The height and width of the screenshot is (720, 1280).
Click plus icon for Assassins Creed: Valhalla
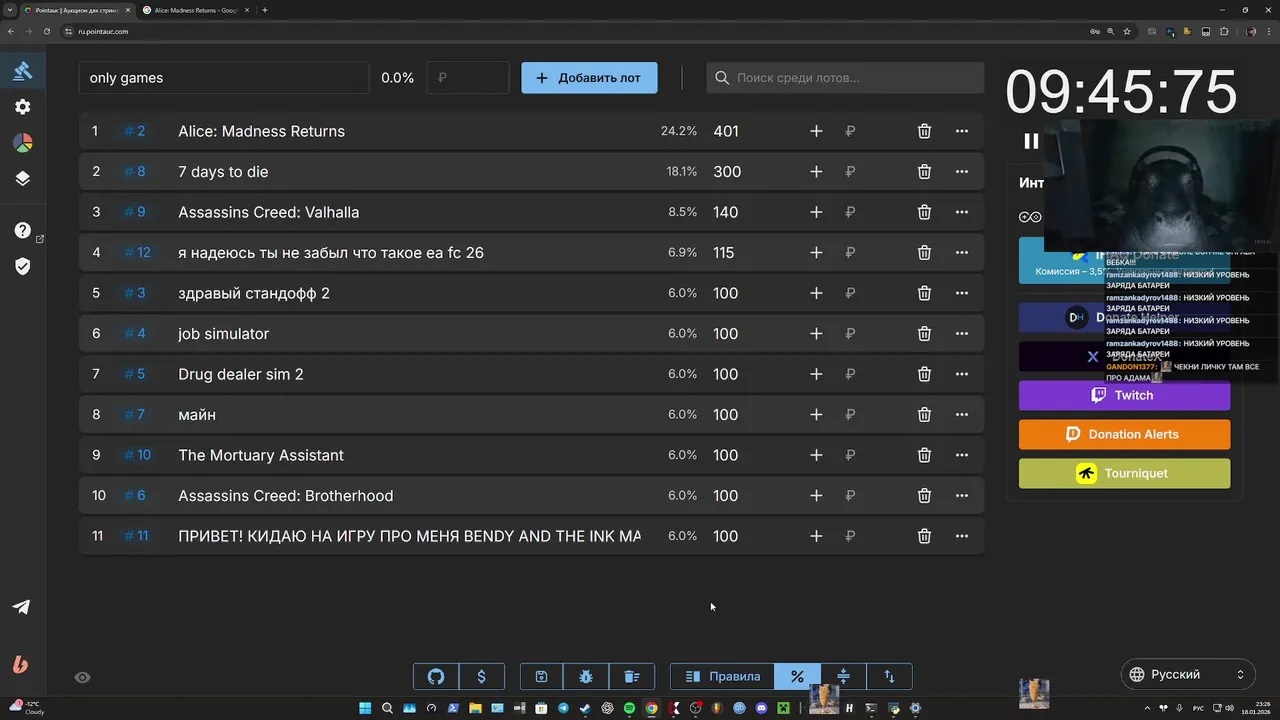[816, 212]
